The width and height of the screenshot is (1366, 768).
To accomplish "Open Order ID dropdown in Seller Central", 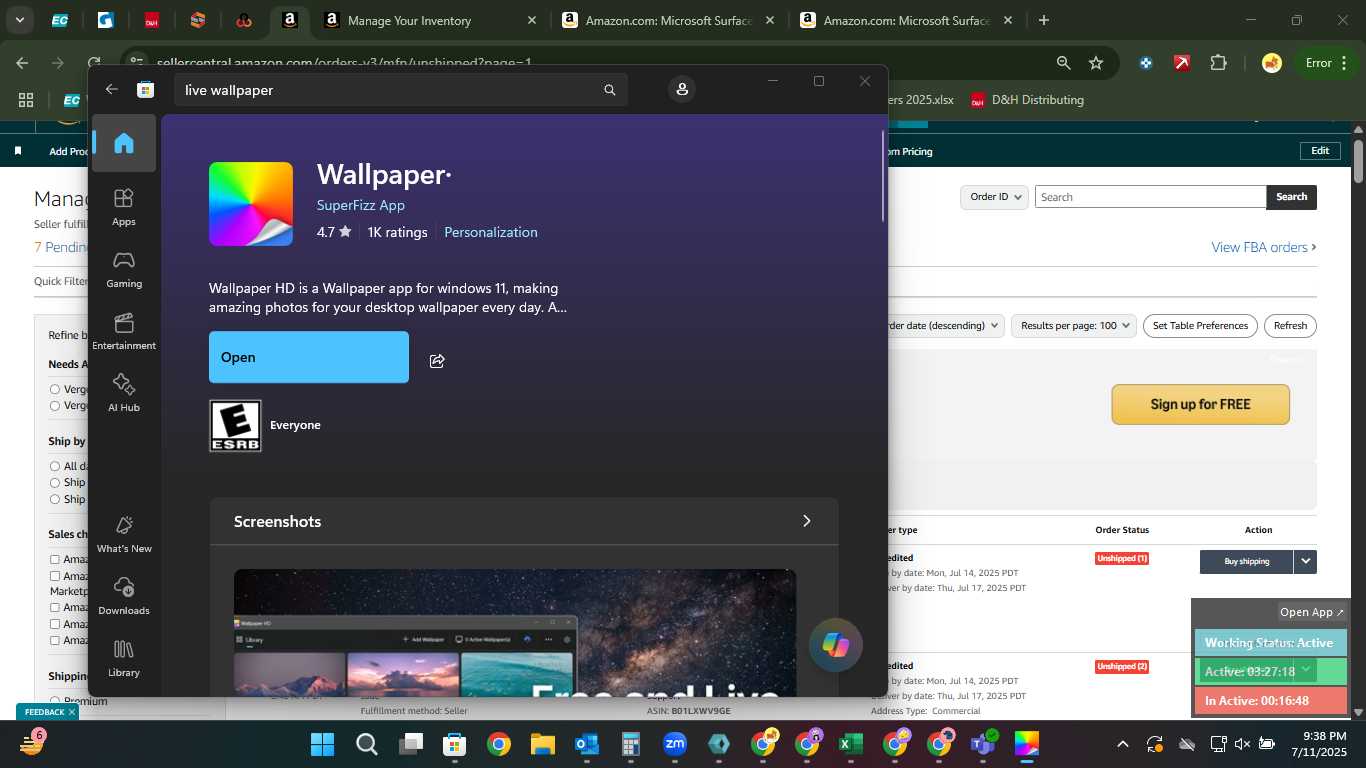I will click(x=995, y=197).
